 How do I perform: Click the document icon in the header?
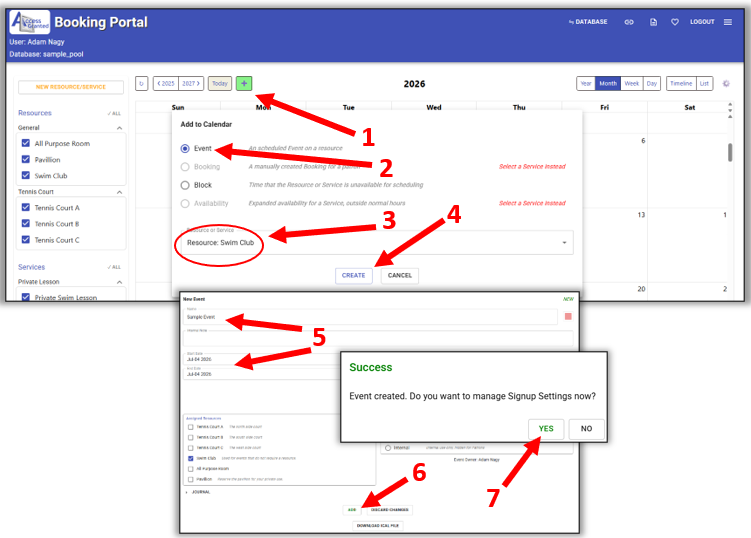click(653, 22)
